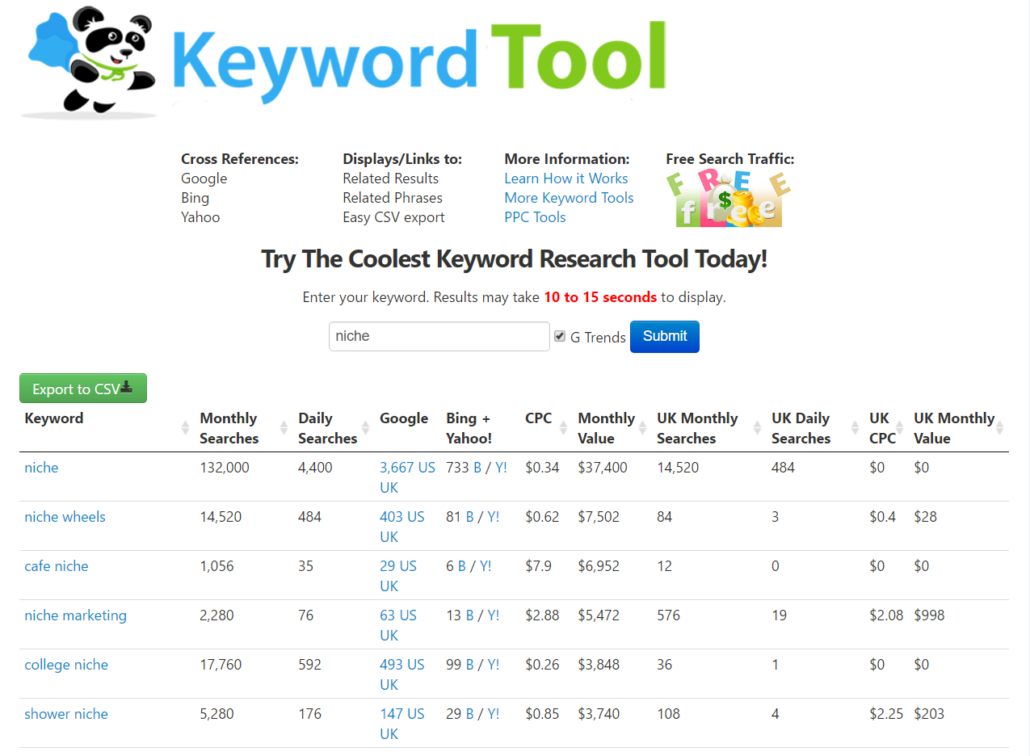Open Google '3,667 US' results link

(407, 468)
